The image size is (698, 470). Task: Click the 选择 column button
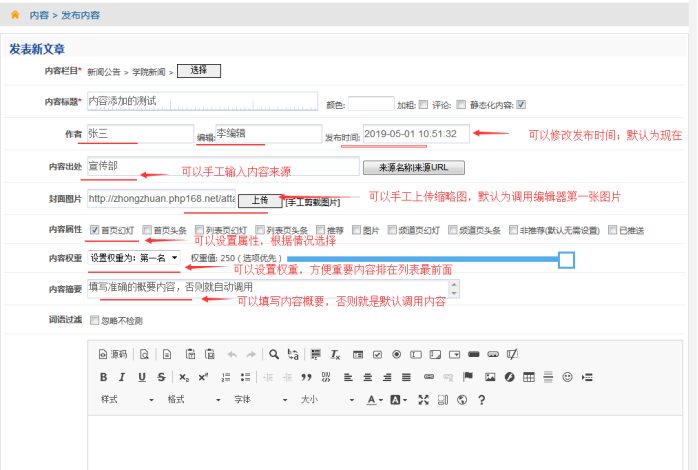(x=198, y=70)
